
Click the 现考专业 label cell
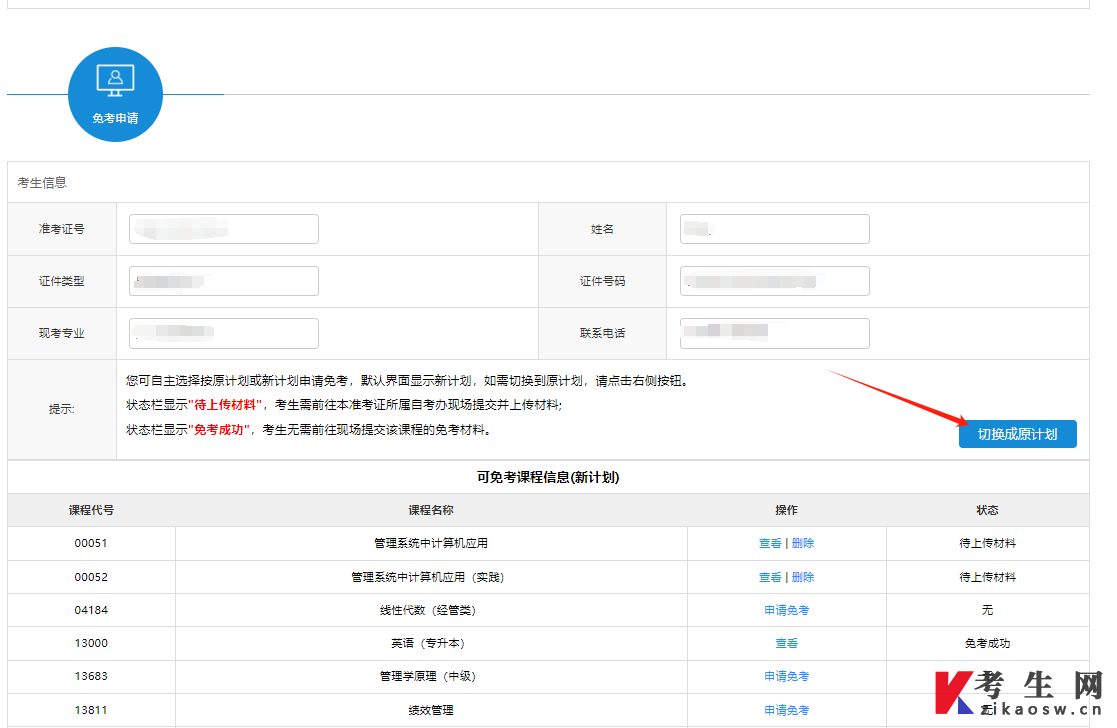pos(61,333)
